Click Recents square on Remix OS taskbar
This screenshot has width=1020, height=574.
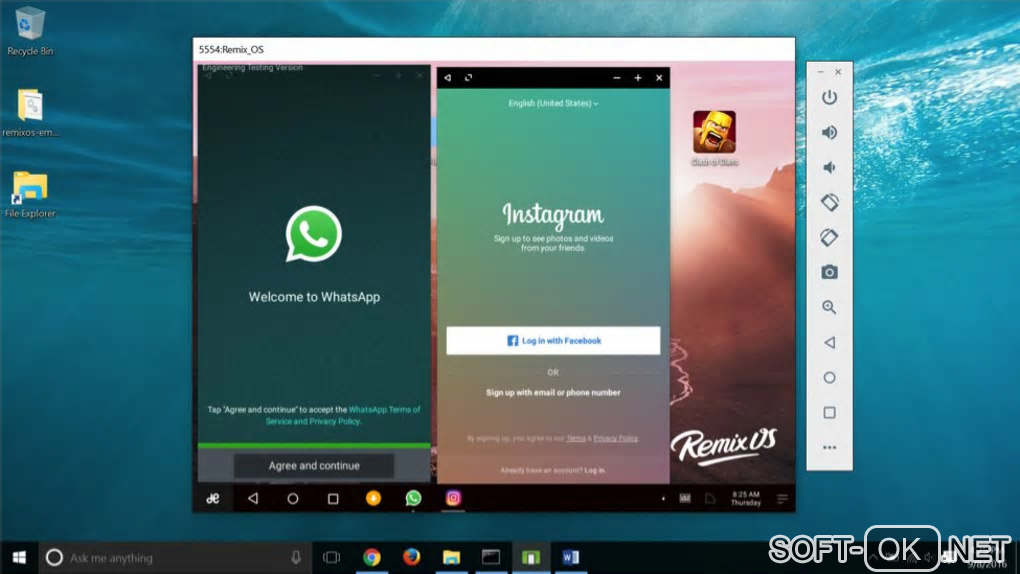333,499
